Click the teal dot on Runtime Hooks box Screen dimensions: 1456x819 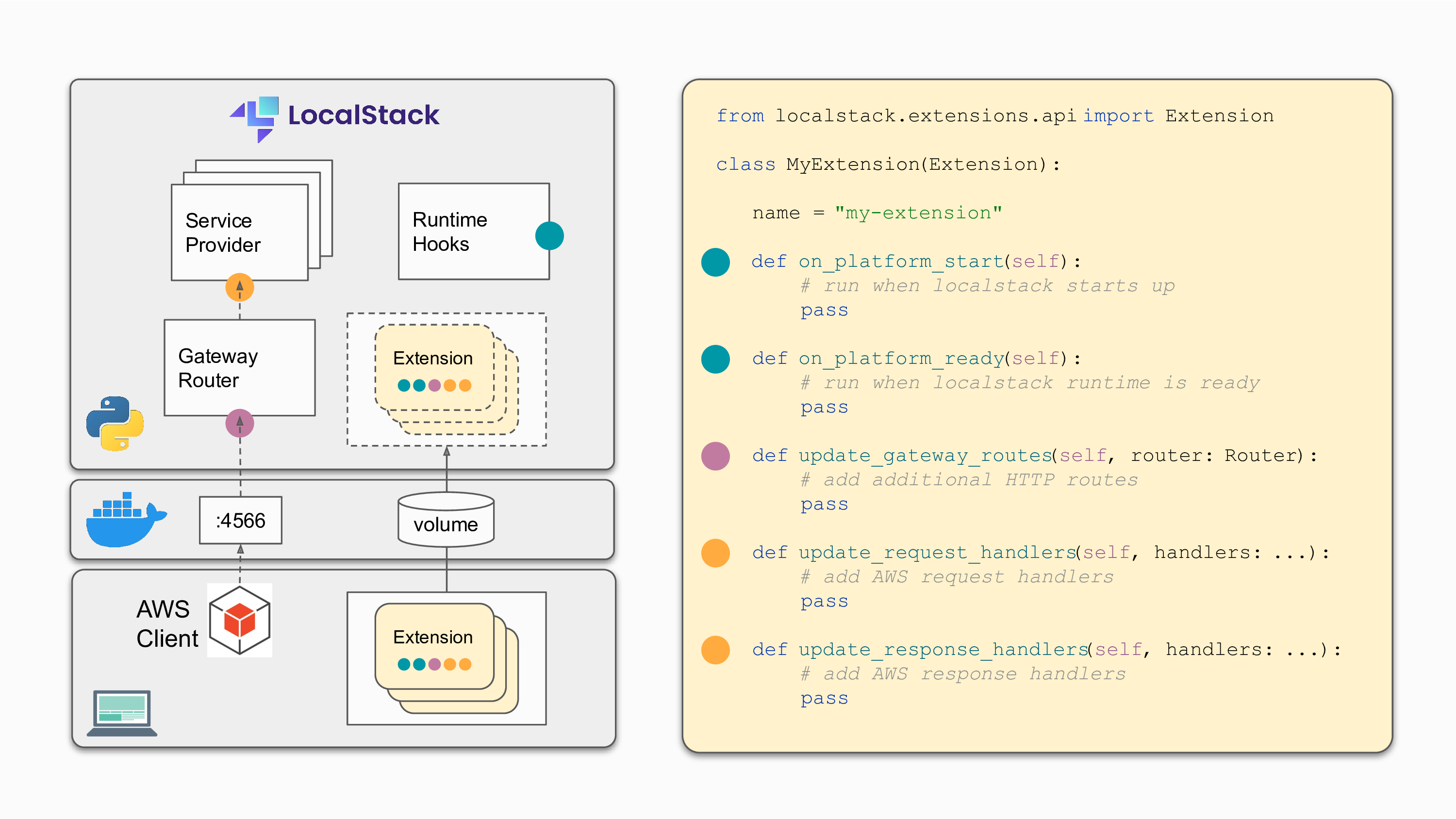[549, 236]
